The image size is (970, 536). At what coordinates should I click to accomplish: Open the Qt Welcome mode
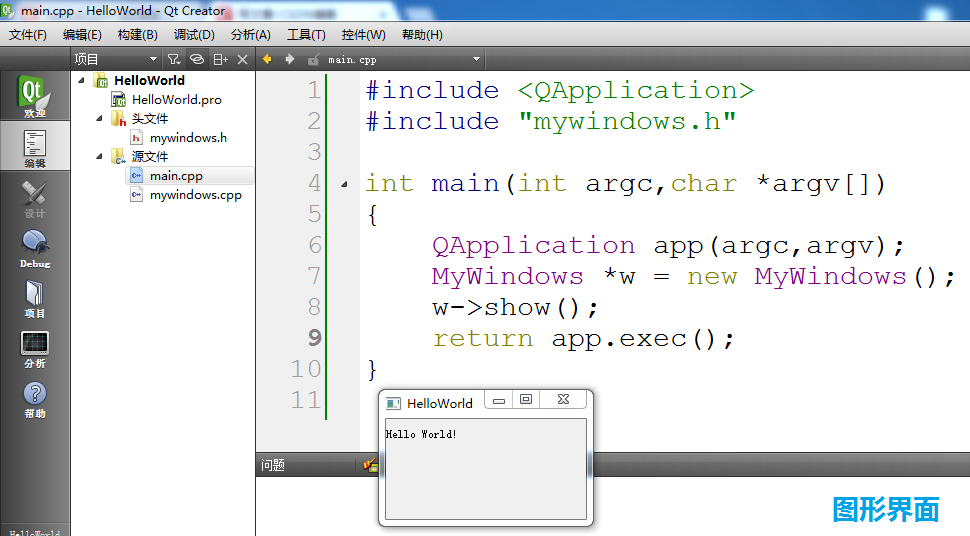click(x=35, y=96)
